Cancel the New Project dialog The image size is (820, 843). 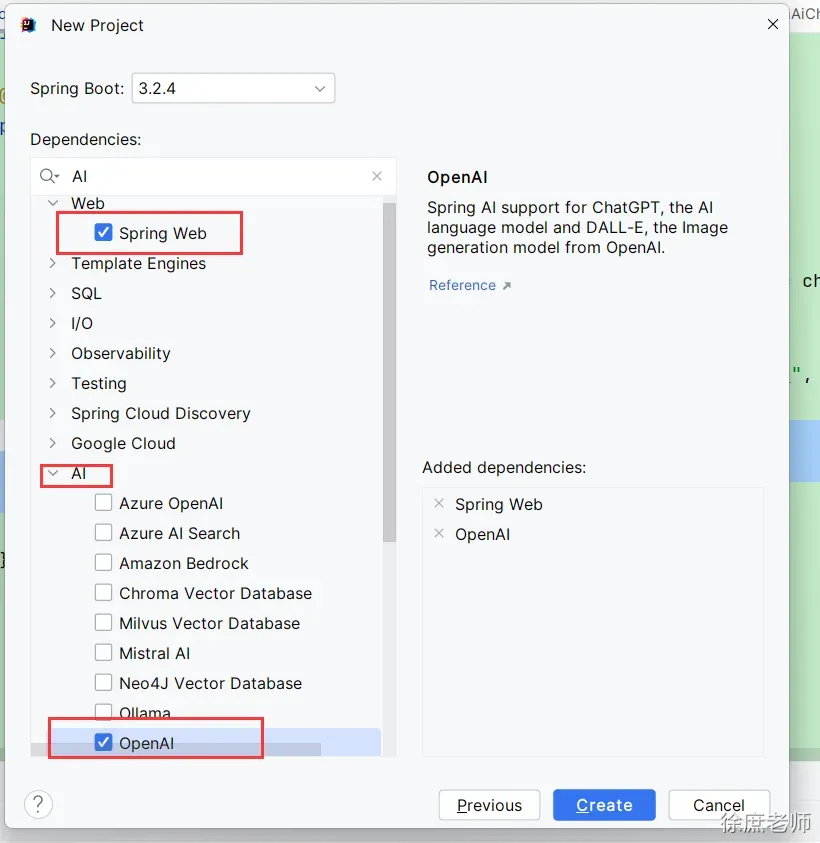click(719, 805)
